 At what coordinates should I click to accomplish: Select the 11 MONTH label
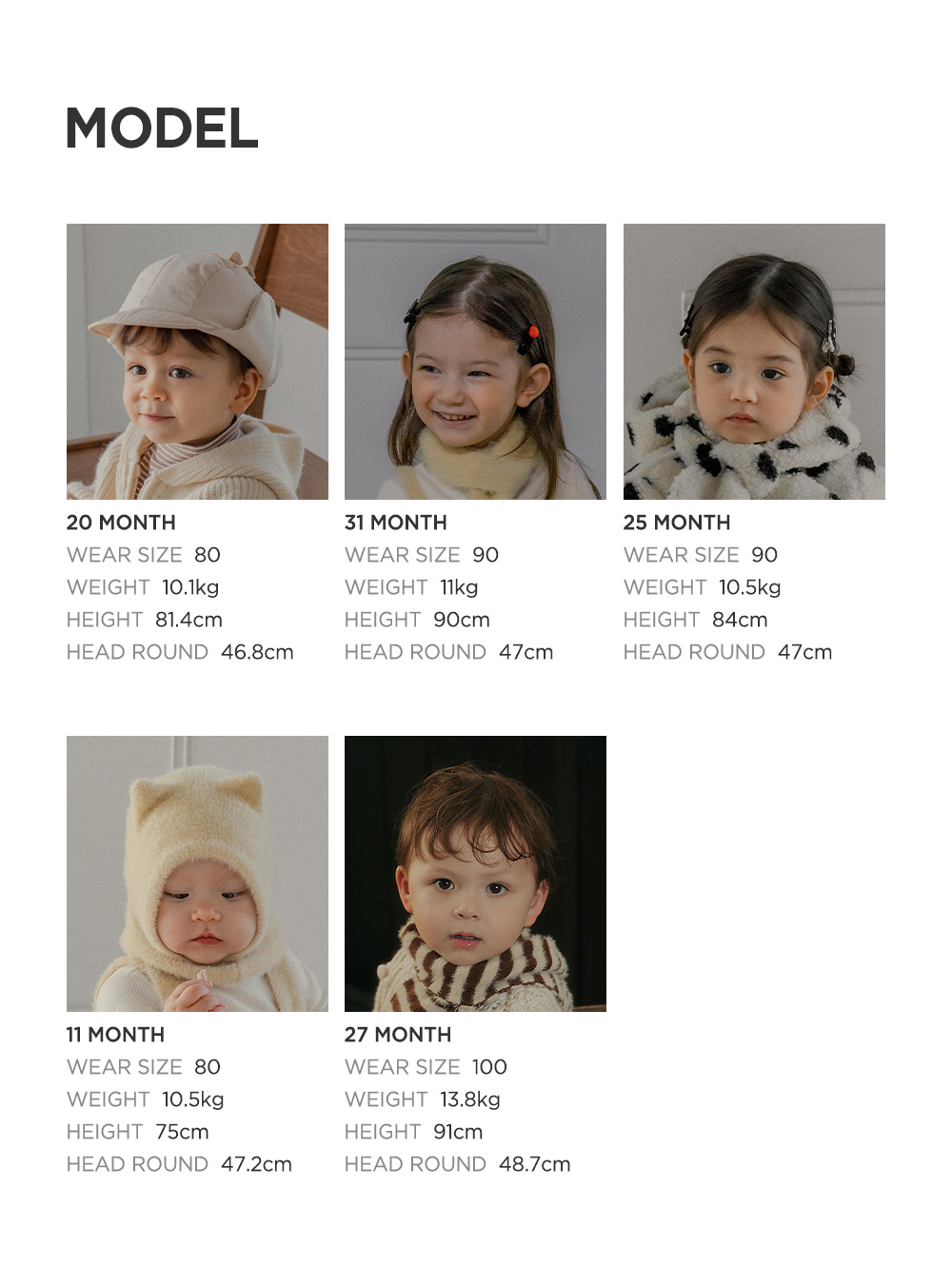(x=115, y=1035)
